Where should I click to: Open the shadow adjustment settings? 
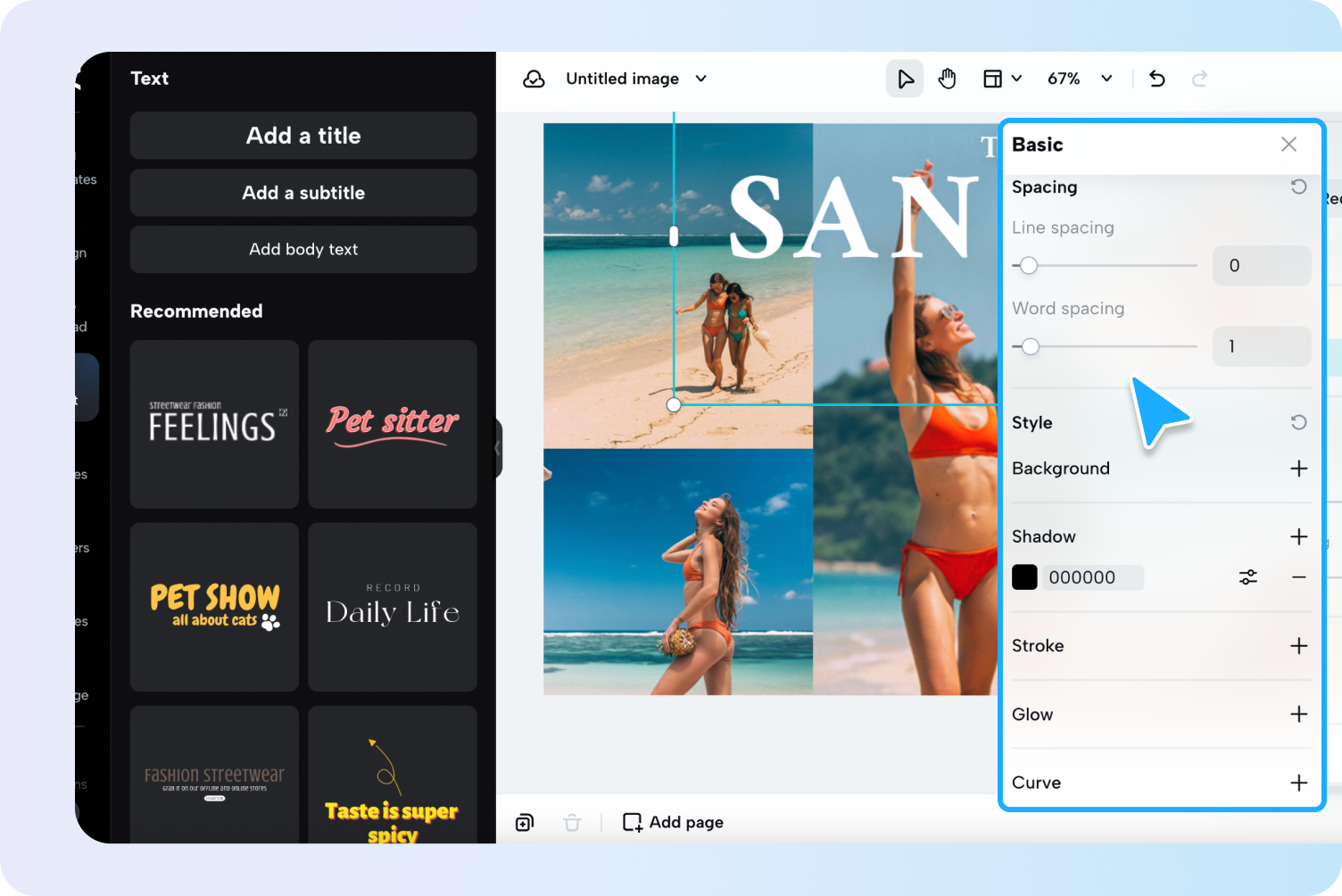pos(1248,577)
